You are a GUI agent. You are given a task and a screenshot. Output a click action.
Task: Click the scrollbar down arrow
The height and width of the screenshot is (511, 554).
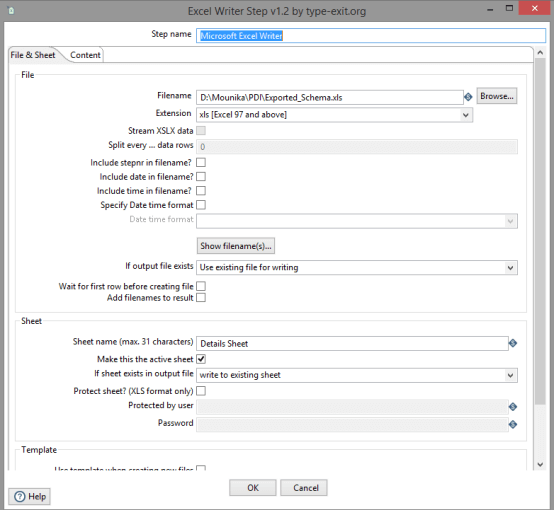coord(540,464)
